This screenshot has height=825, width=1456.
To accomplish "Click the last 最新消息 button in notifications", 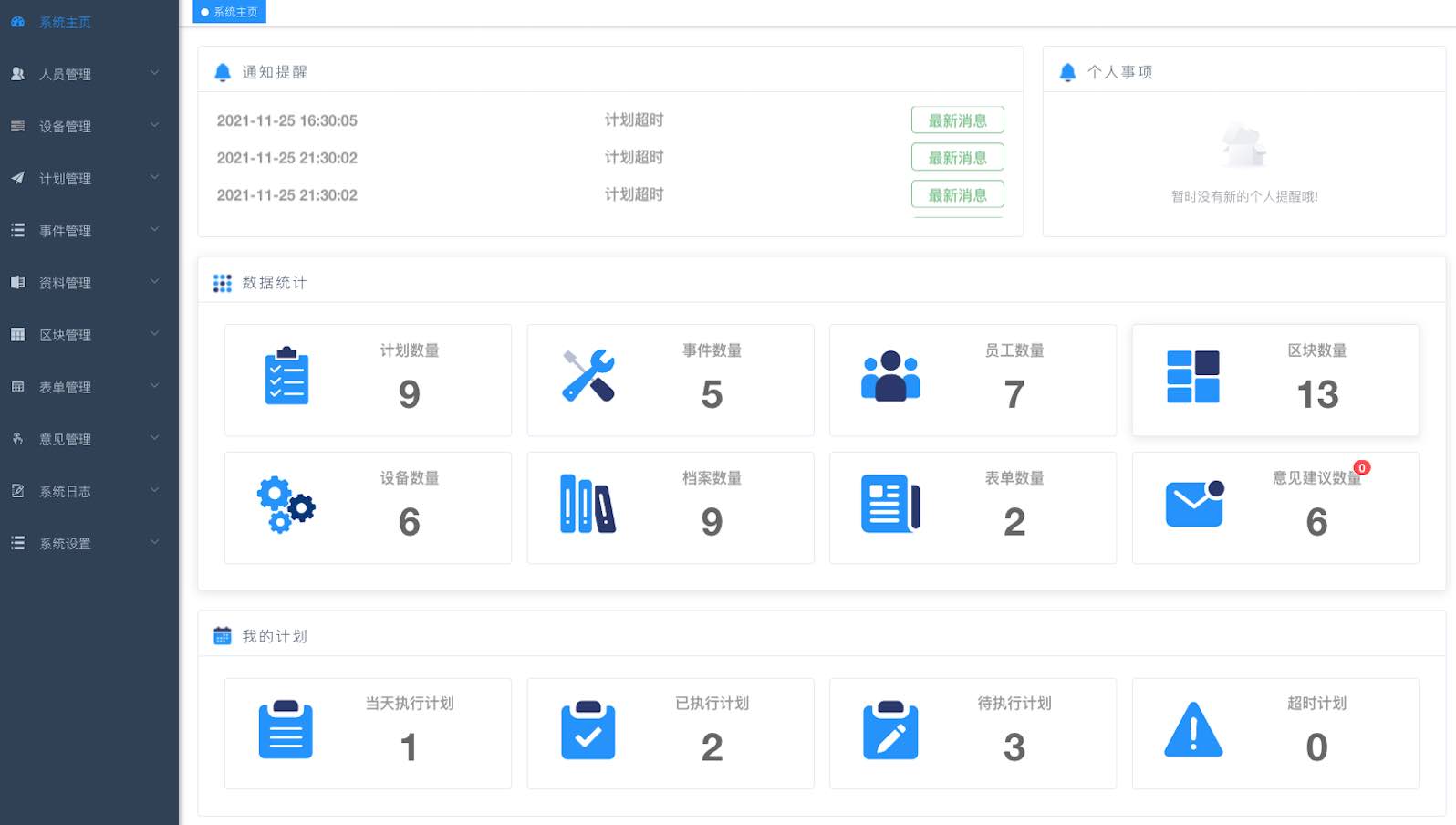I will point(957,194).
